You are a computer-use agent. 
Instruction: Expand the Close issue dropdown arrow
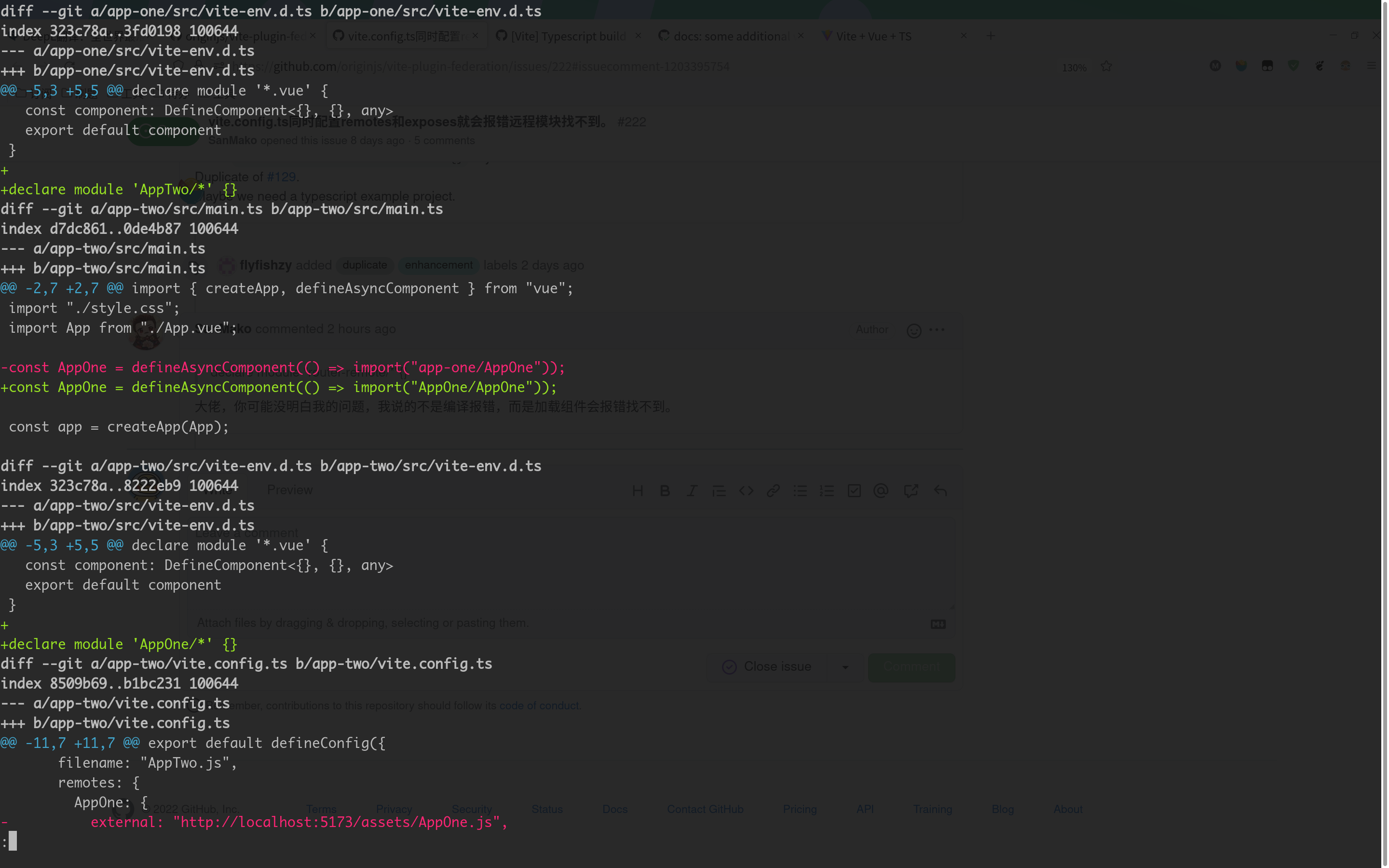tap(845, 667)
